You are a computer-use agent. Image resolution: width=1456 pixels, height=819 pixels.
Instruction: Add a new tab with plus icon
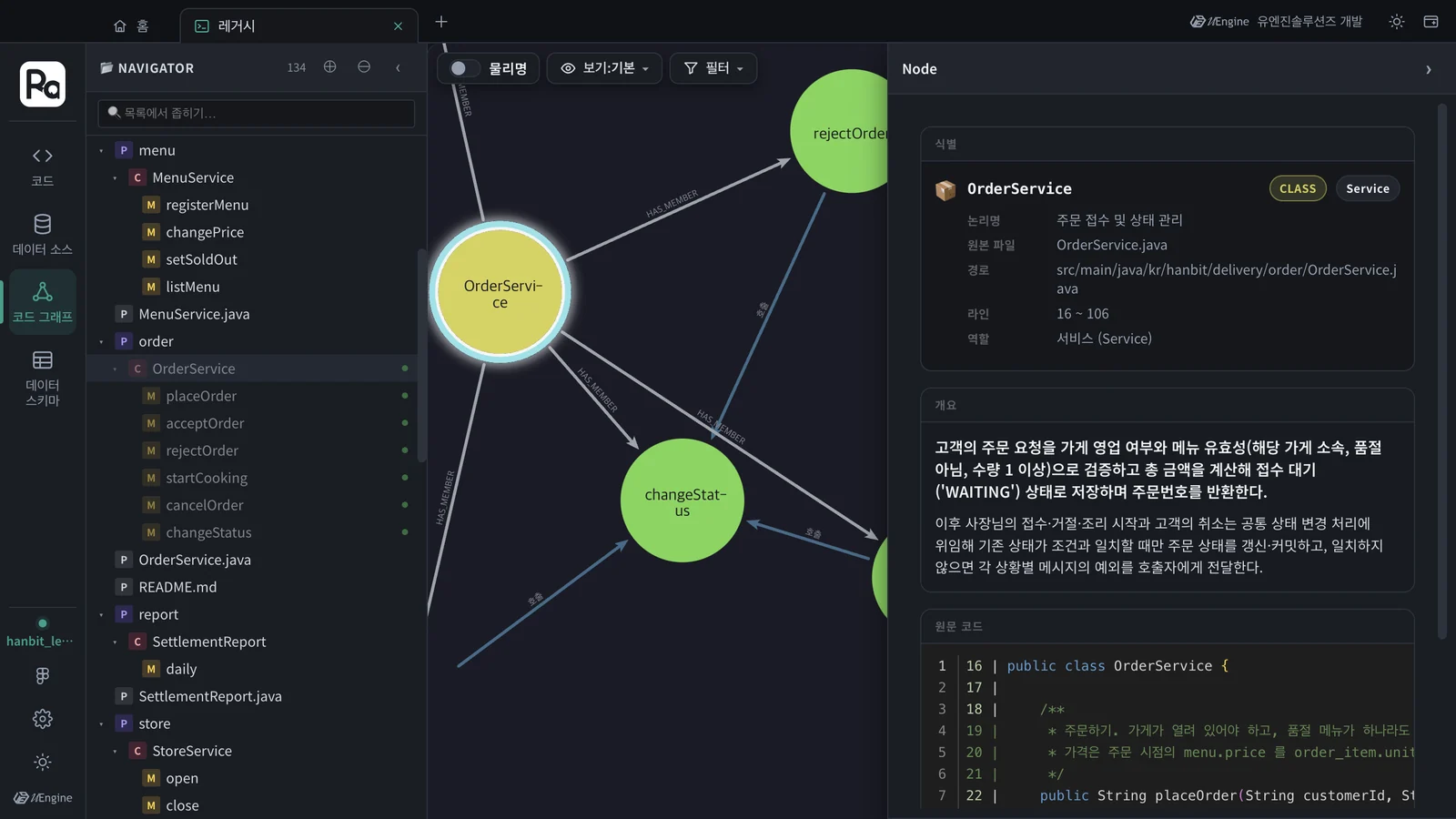coord(441,22)
